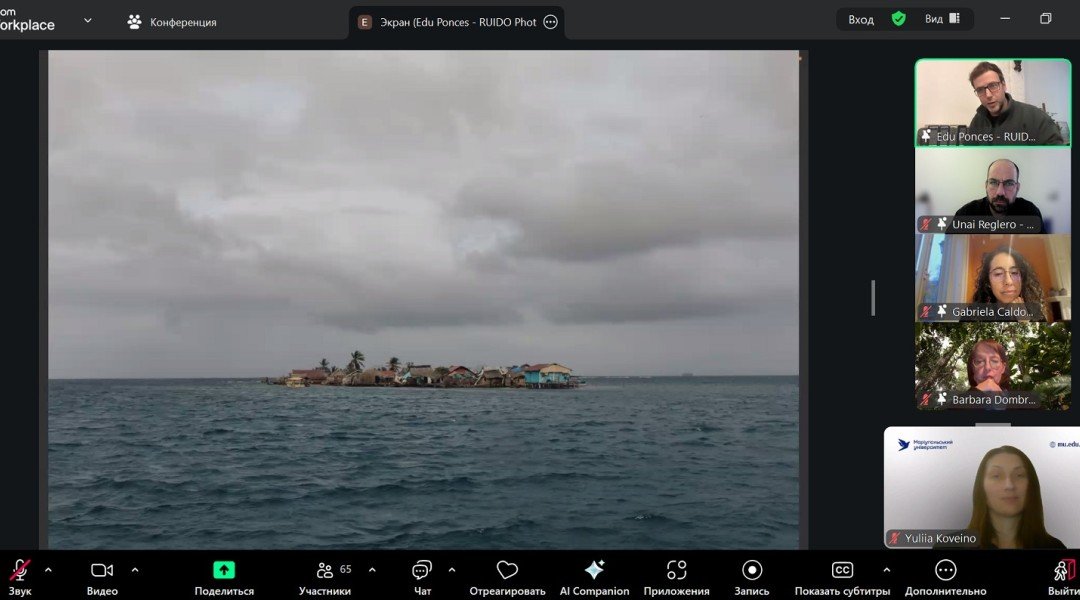
Task: Click the gallery panel resize handle
Action: tap(873, 298)
